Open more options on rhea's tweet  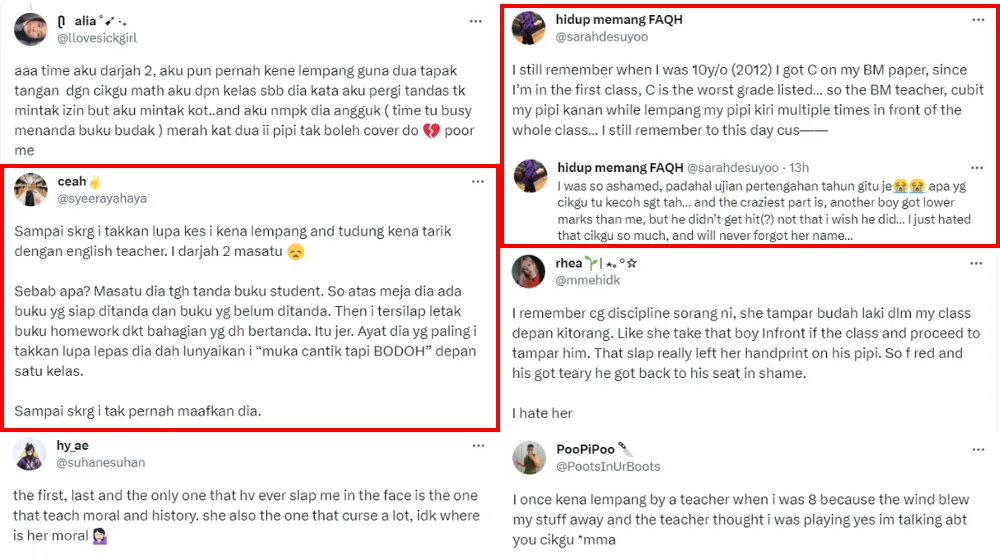(976, 263)
